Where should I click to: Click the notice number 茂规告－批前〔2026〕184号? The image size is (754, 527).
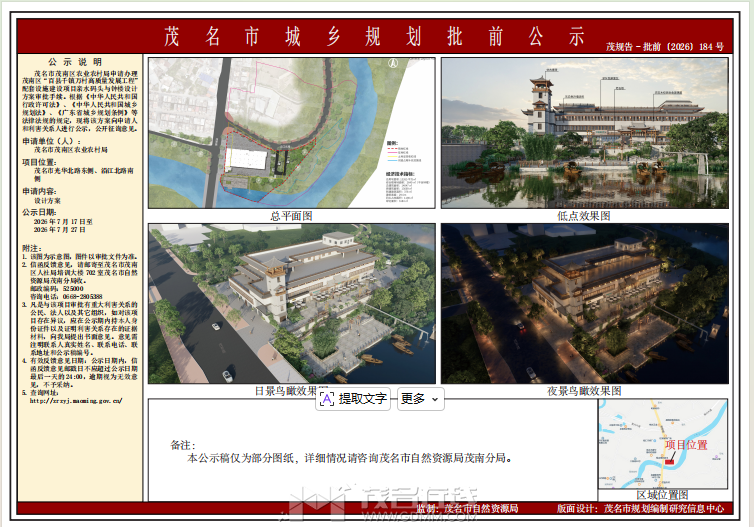[665, 47]
